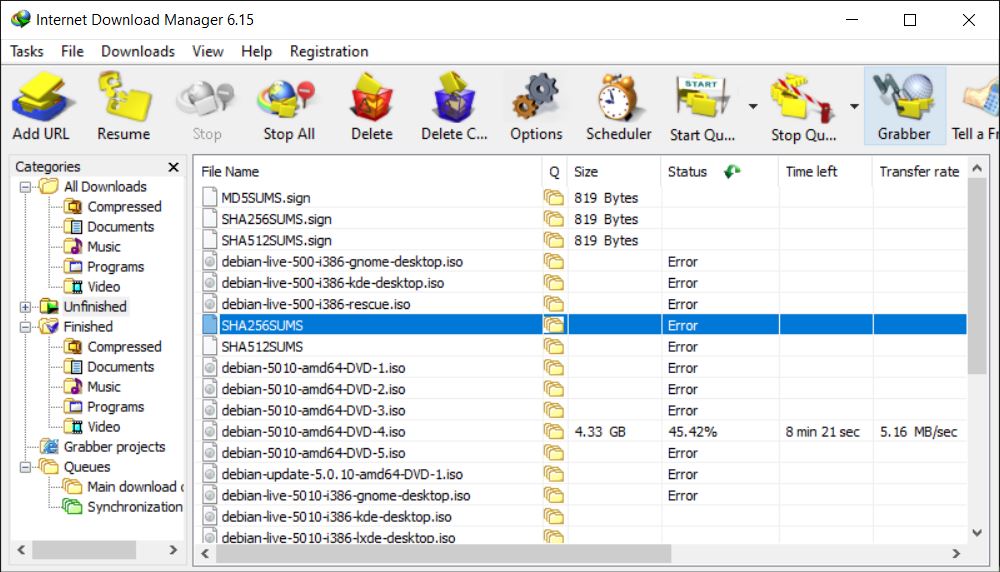Select debian-5010-amd64-DVD-1.iso row
The height and width of the screenshot is (572, 1000).
580,368
